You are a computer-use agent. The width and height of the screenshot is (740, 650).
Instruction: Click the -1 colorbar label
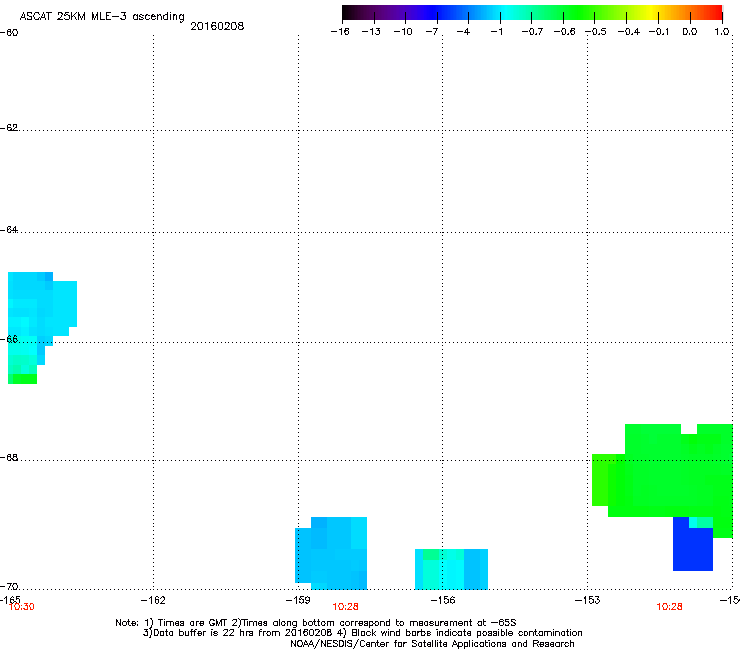tap(496, 32)
